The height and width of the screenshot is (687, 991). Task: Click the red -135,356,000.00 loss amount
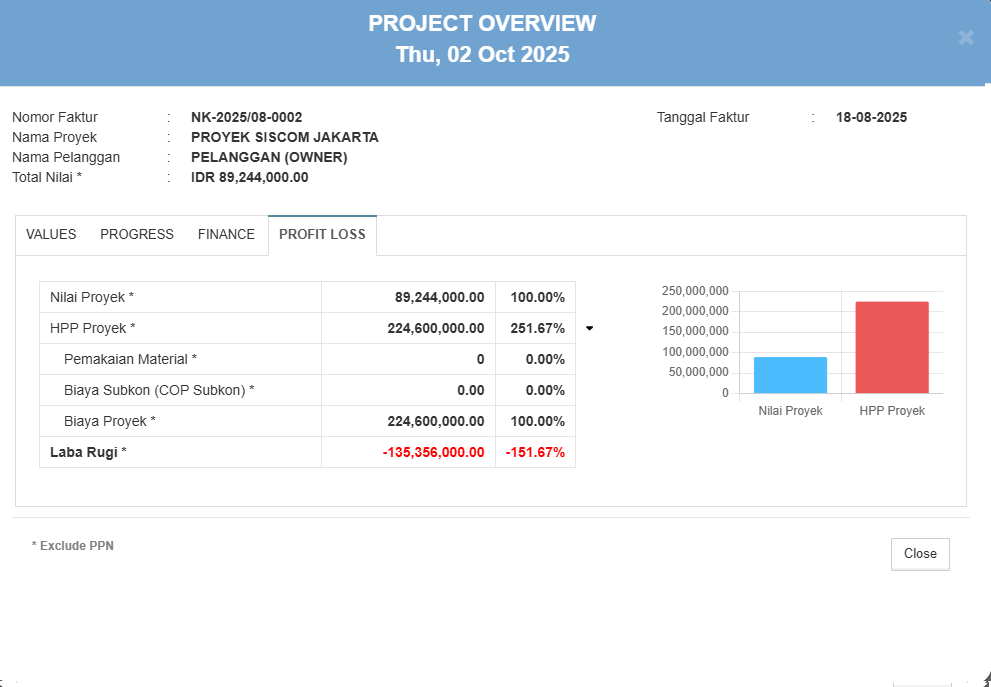pyautogui.click(x=433, y=452)
